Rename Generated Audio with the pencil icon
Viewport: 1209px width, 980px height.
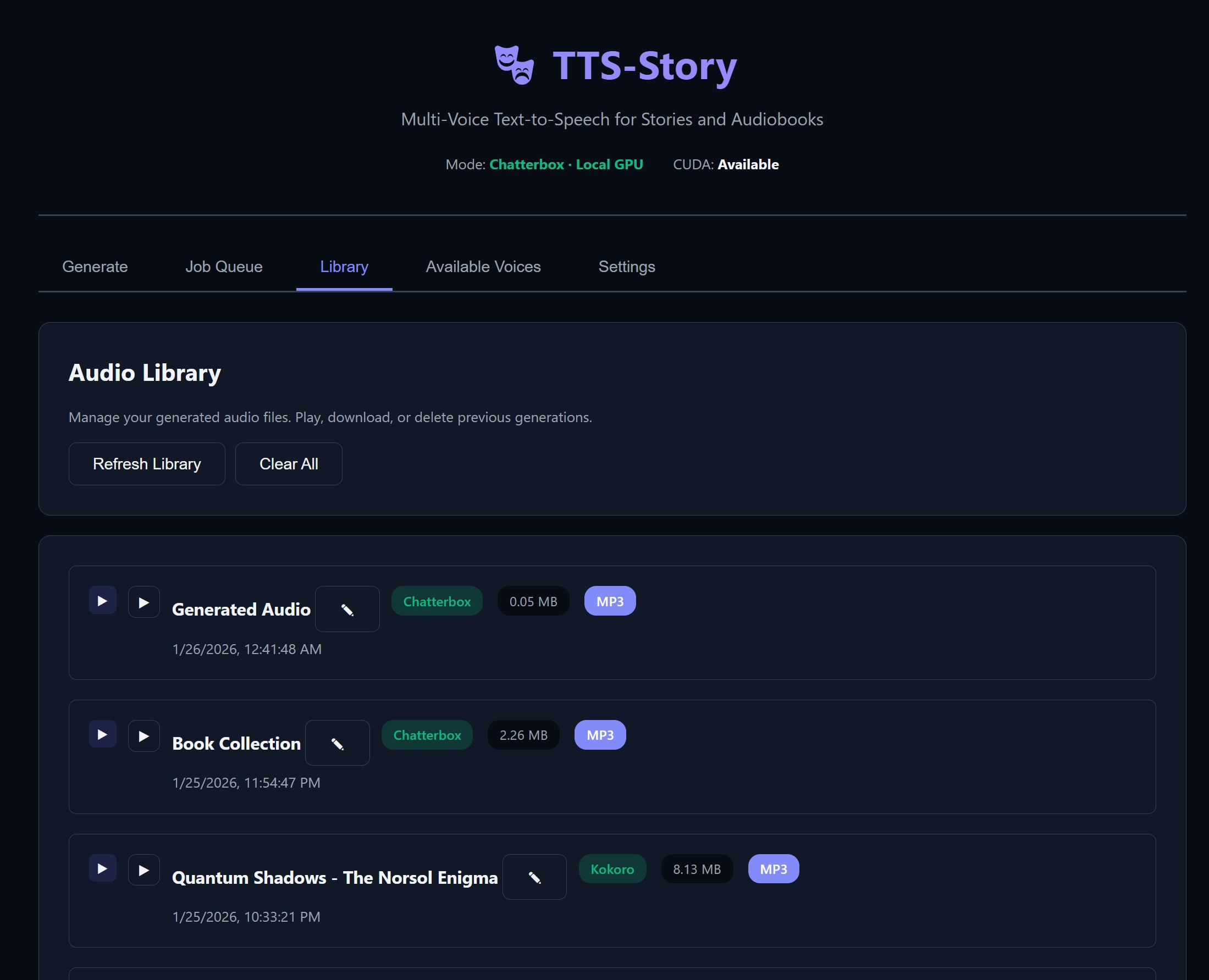click(x=347, y=609)
